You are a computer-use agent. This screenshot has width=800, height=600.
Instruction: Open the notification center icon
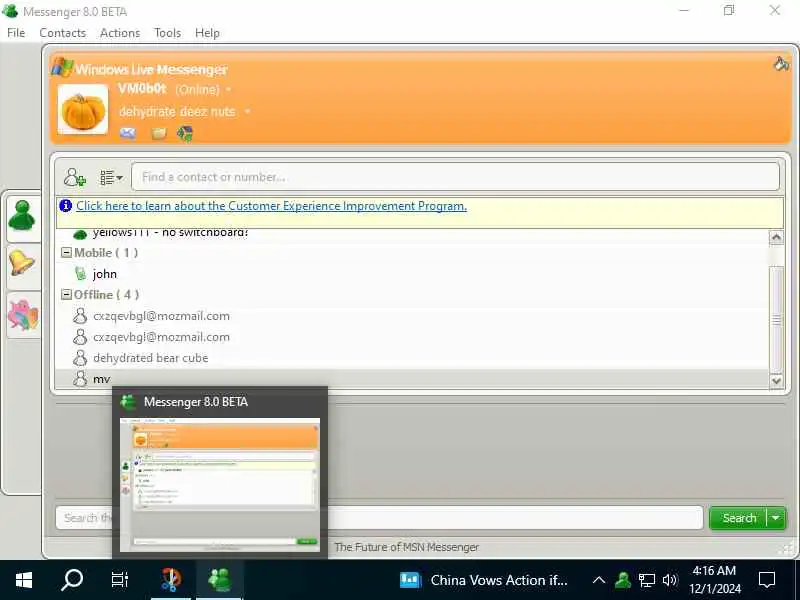point(767,580)
